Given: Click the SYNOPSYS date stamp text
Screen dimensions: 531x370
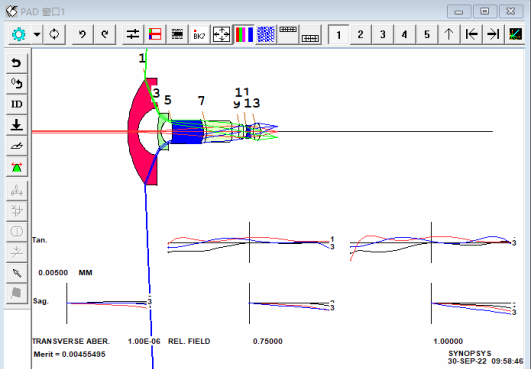Looking at the screenshot, I should pos(485,358).
